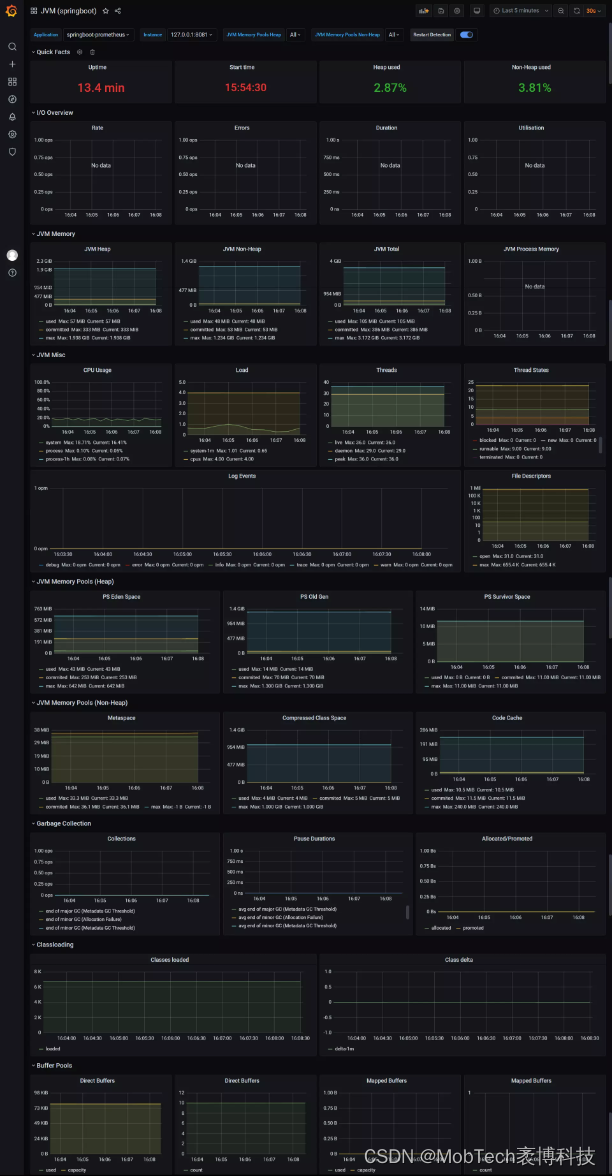This screenshot has width=612, height=1176.
Task: Collapse the Garbage Collection row
Action: point(62,824)
